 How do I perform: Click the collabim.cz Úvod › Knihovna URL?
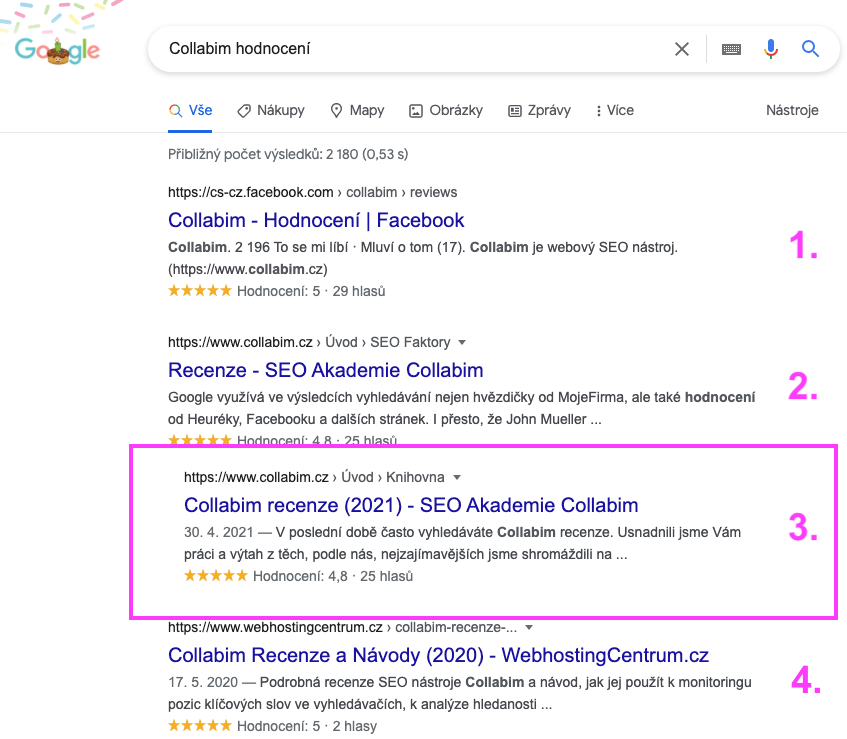tap(314, 477)
